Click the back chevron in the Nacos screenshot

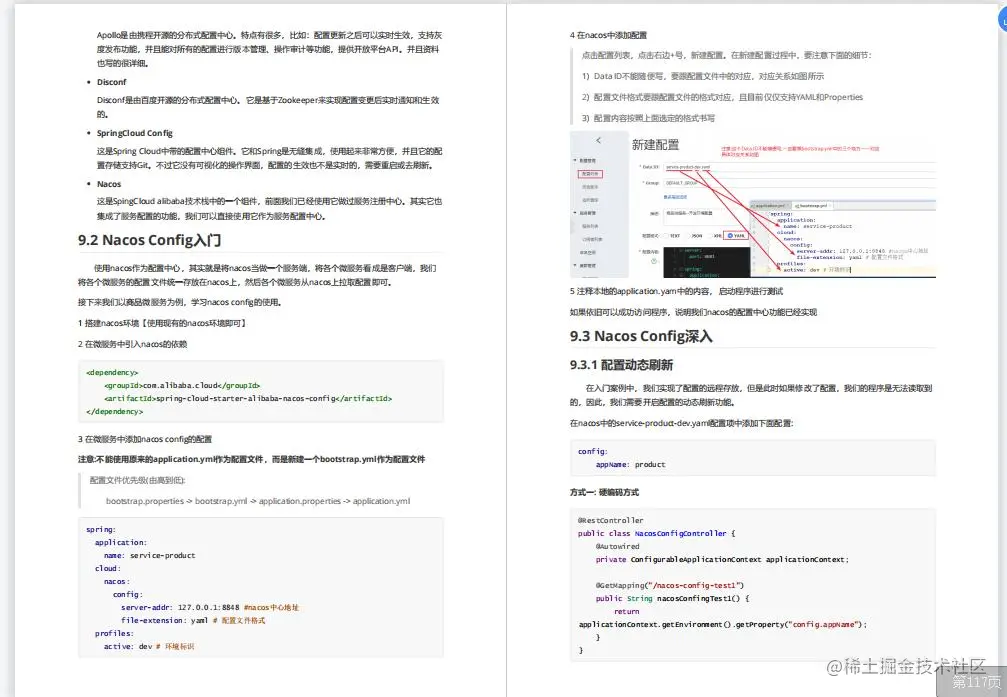[599, 140]
